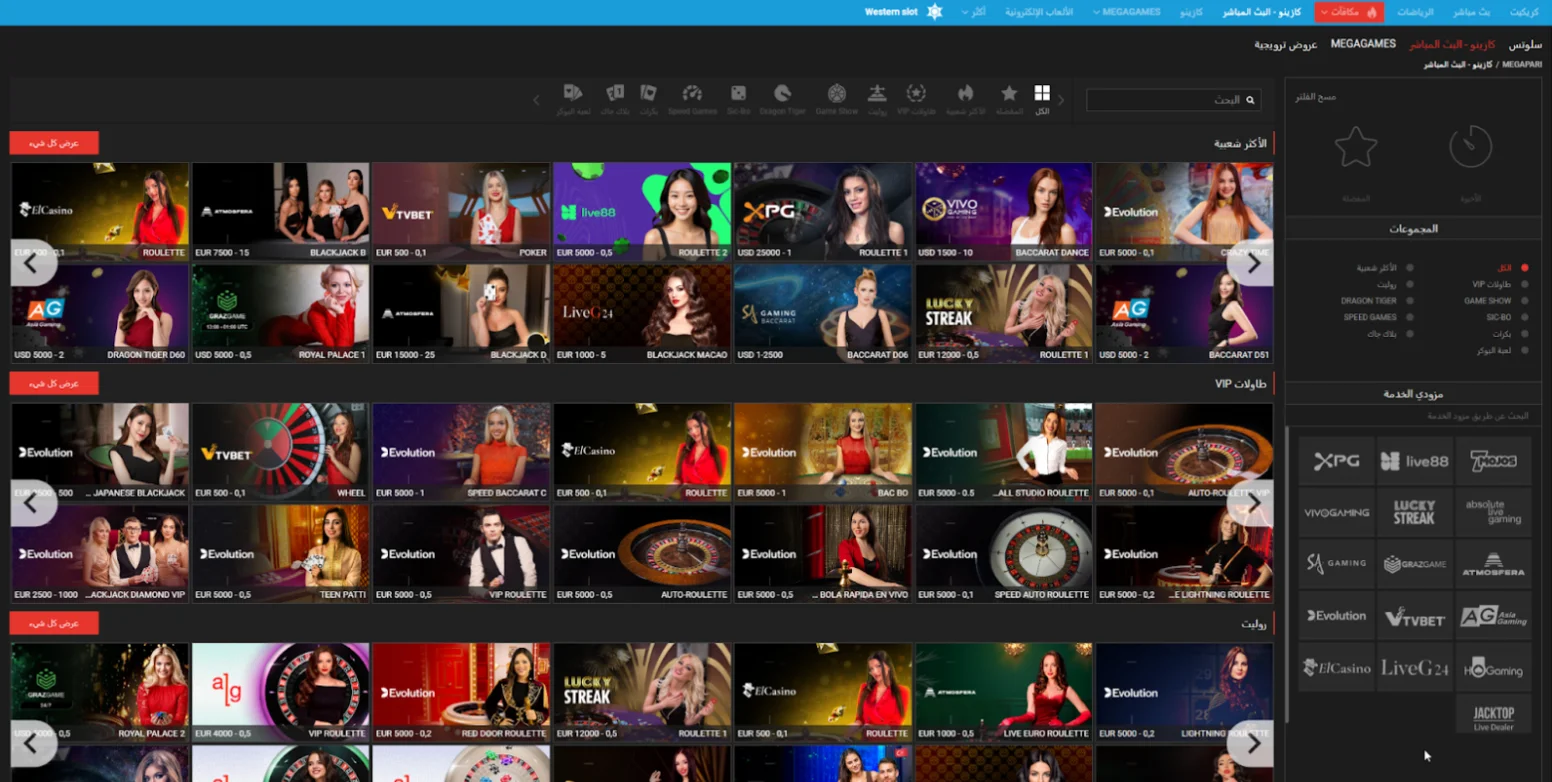Viewport: 1552px width, 782px height.
Task: Show previous games in 'الأكثر شعبية' carousel
Action: coord(32,264)
